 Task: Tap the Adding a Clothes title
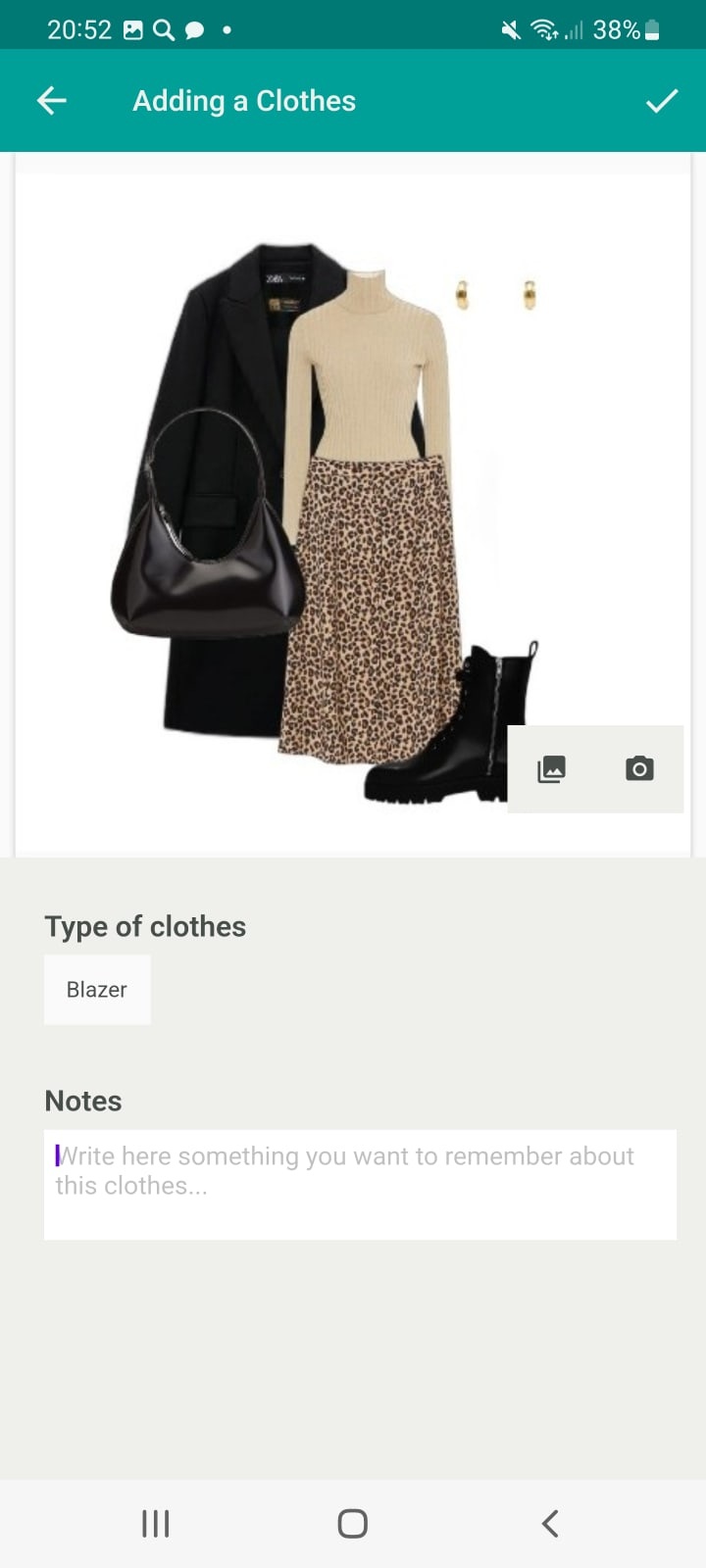244,101
